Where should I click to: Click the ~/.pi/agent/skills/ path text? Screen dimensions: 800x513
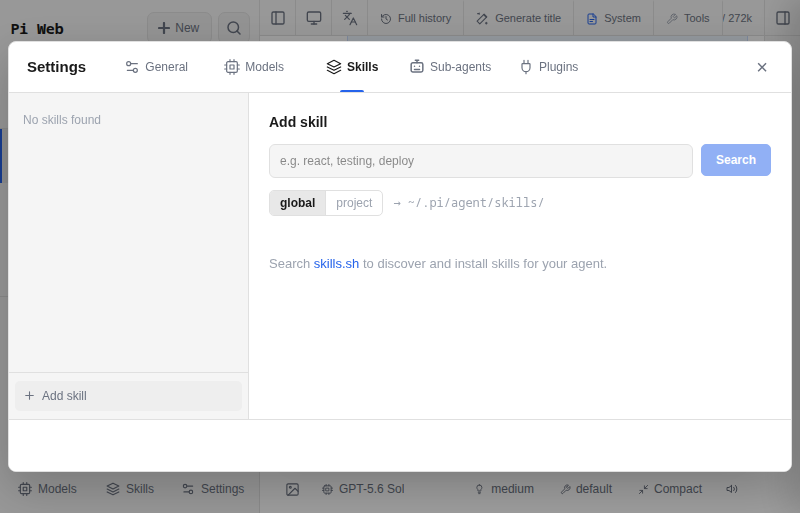point(476,203)
